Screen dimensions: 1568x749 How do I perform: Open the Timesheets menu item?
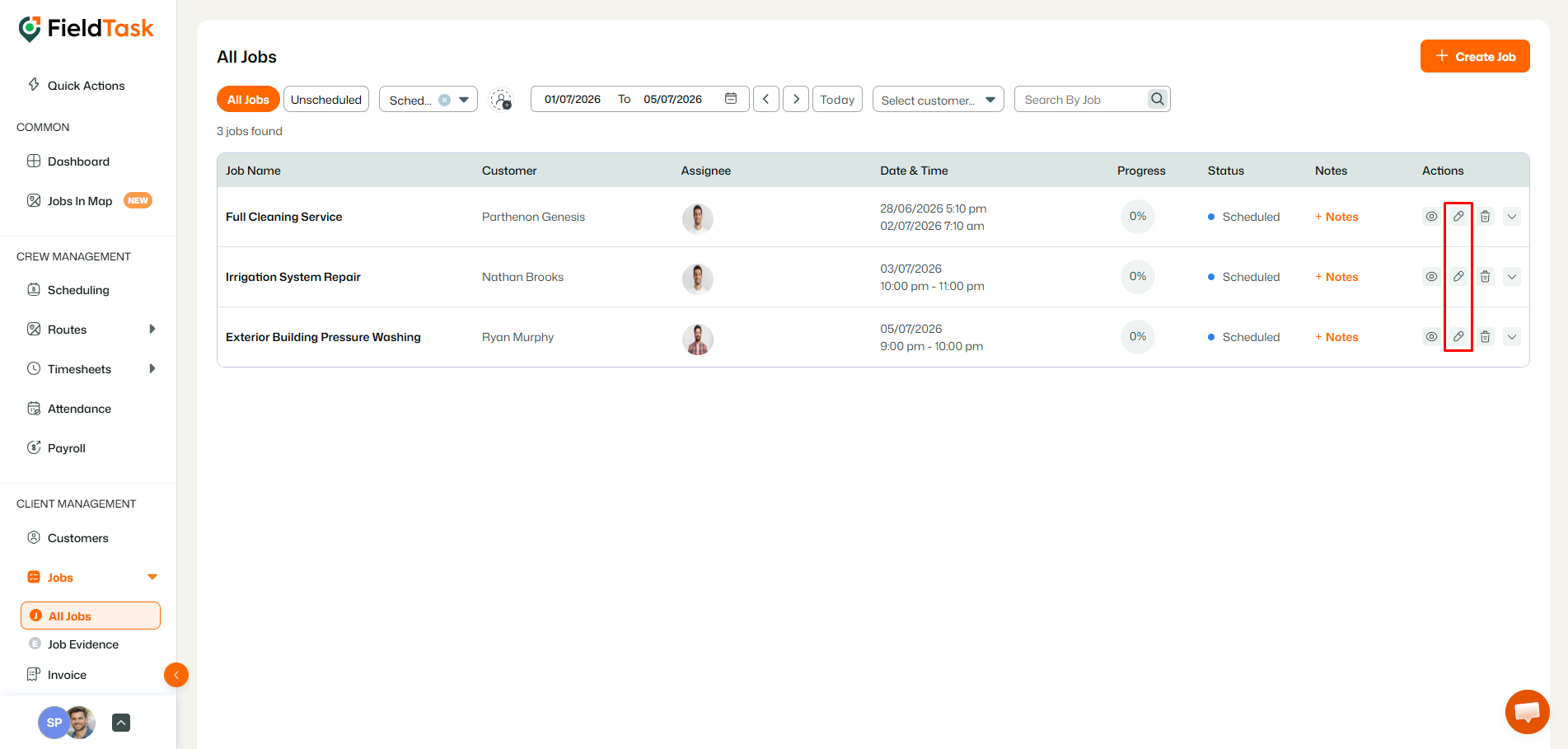click(69, 369)
